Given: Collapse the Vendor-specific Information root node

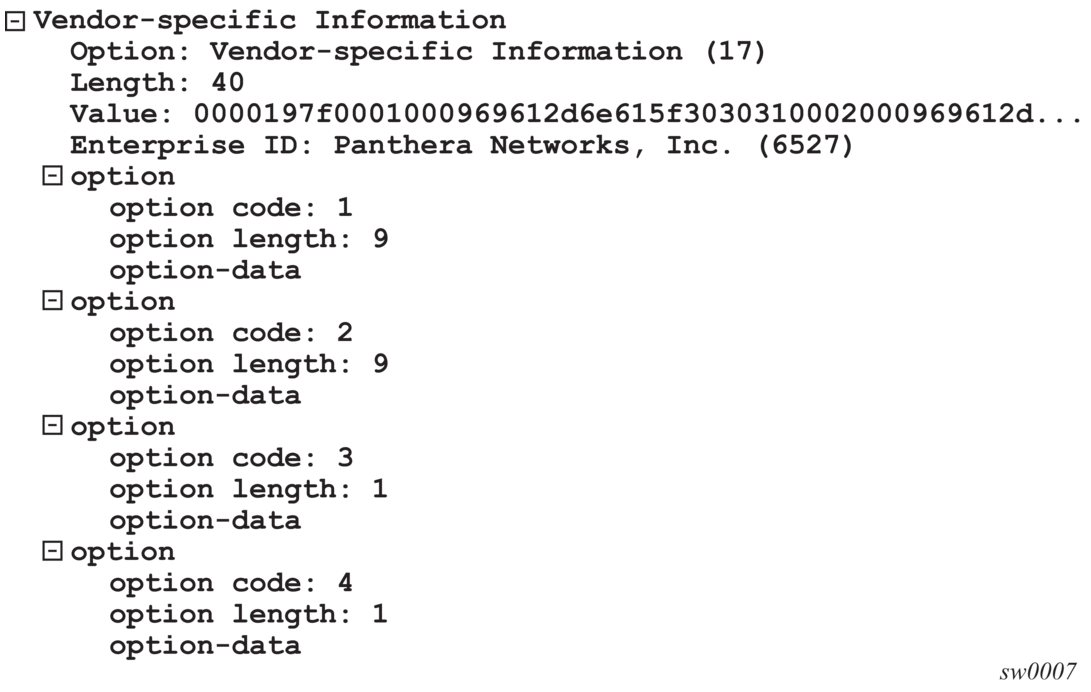Looking at the screenshot, I should (15, 21).
